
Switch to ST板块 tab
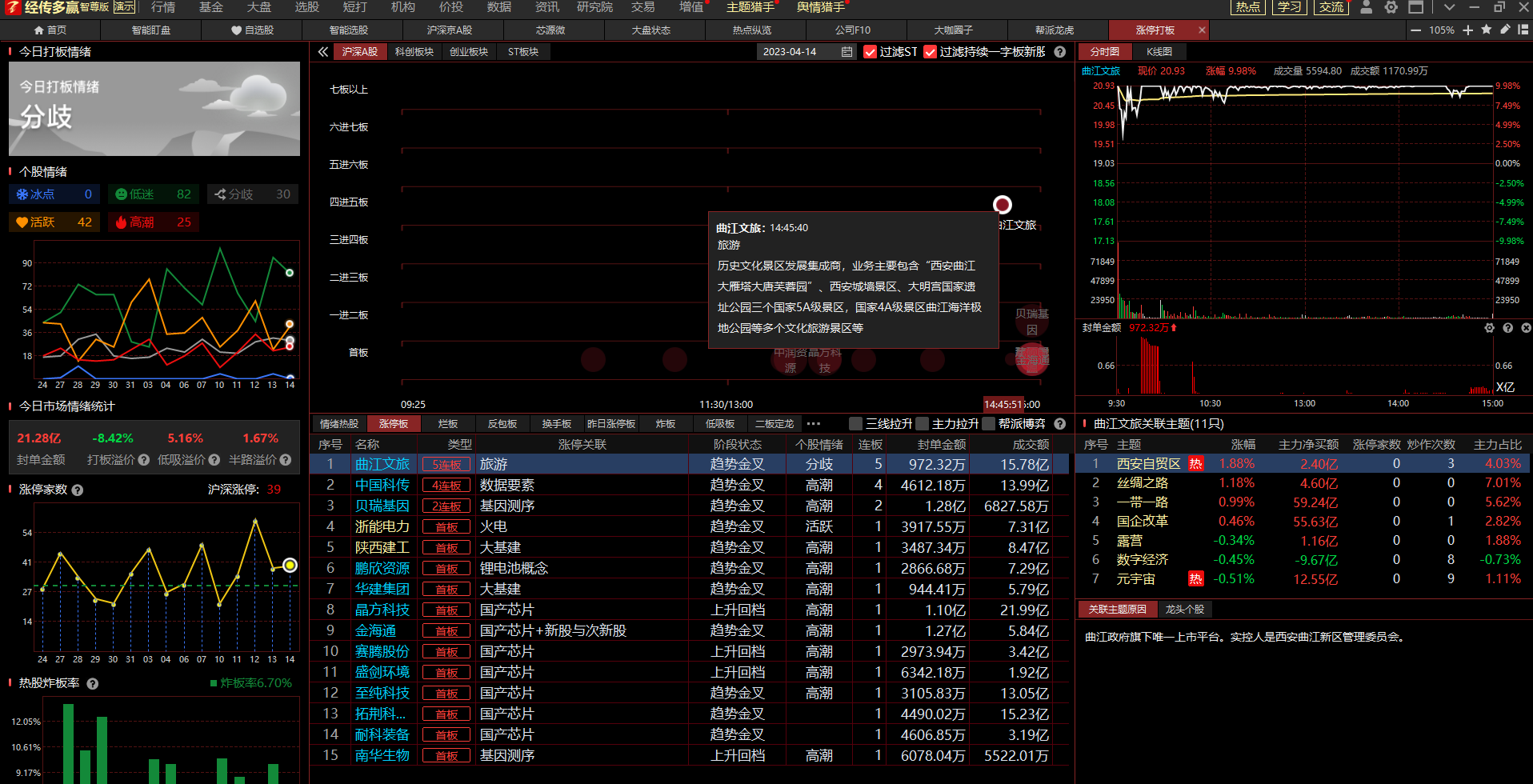(523, 52)
